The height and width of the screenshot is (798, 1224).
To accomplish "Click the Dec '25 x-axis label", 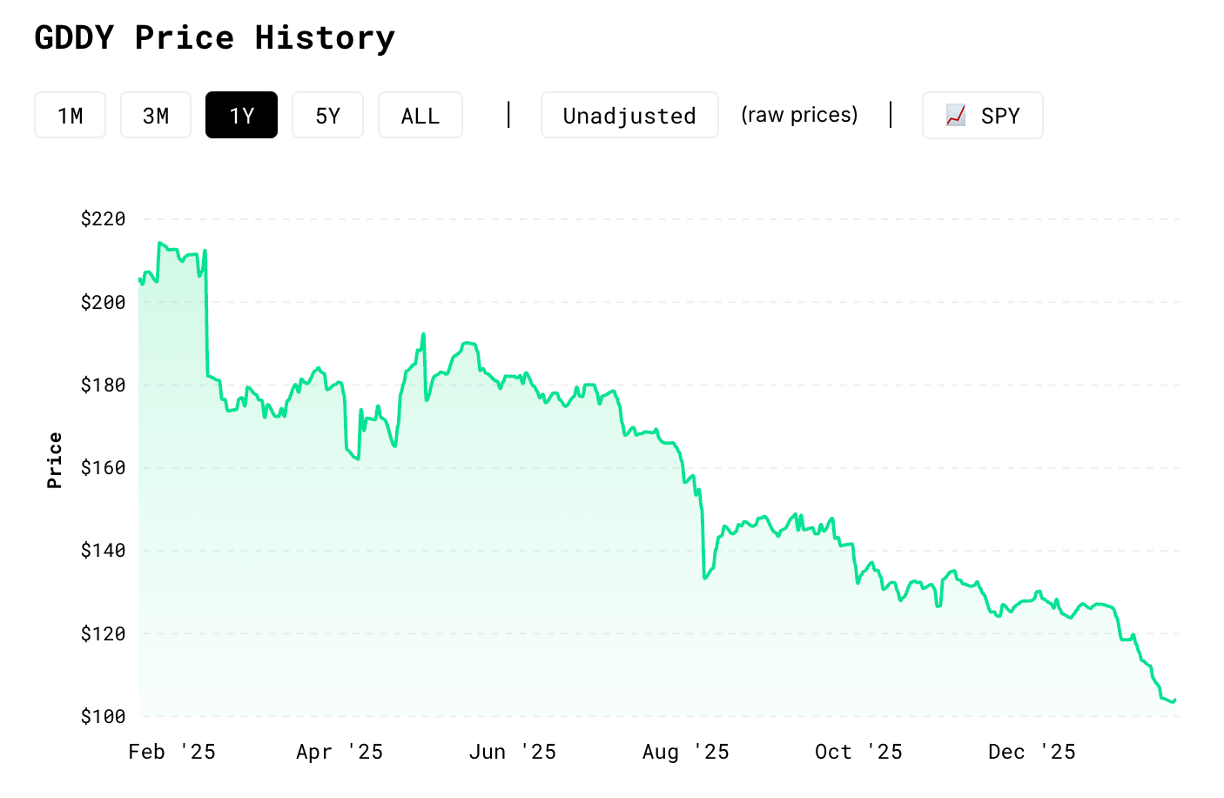I will (x=1032, y=752).
